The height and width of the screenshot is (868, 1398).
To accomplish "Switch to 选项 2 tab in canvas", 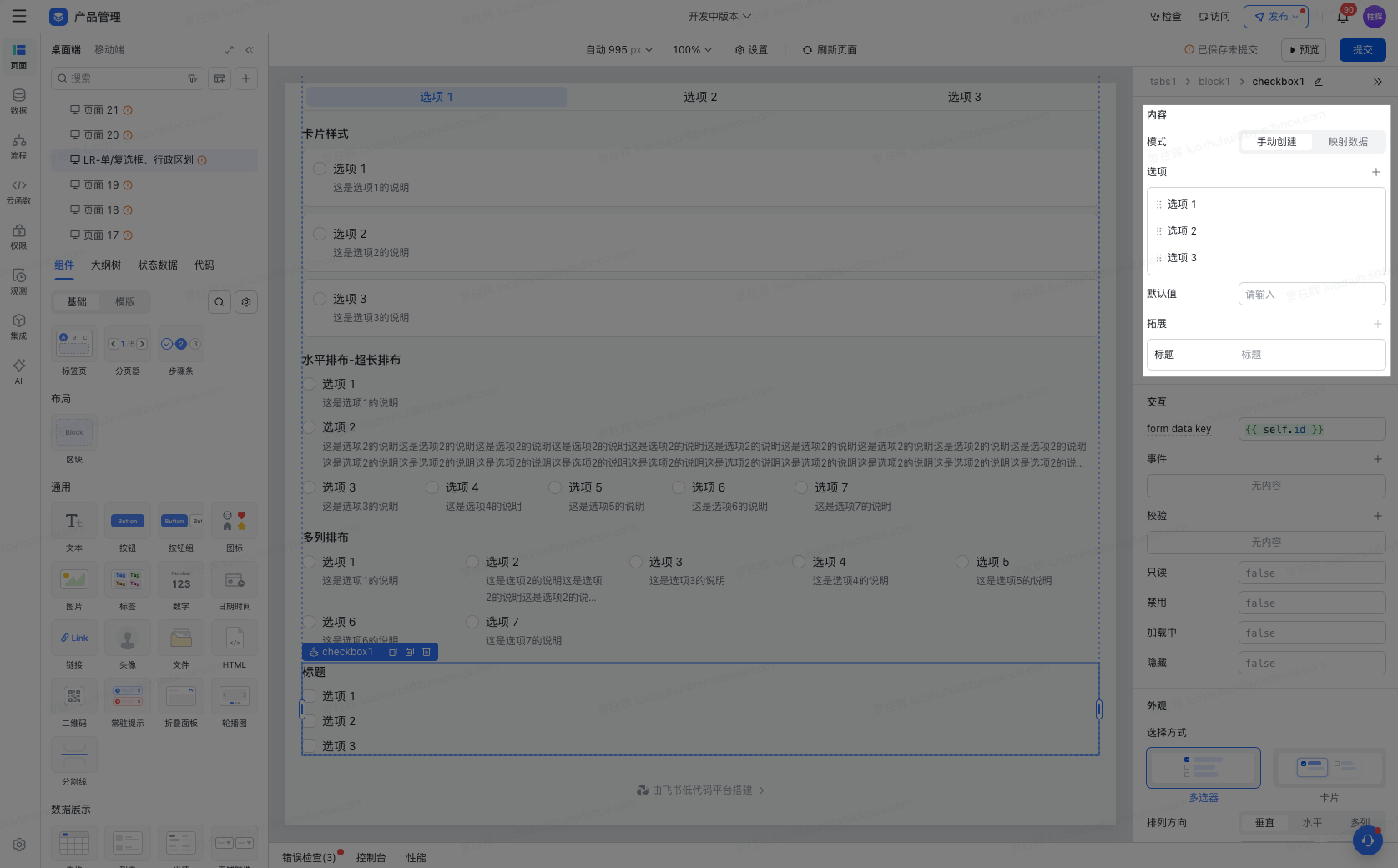I will pos(700,97).
